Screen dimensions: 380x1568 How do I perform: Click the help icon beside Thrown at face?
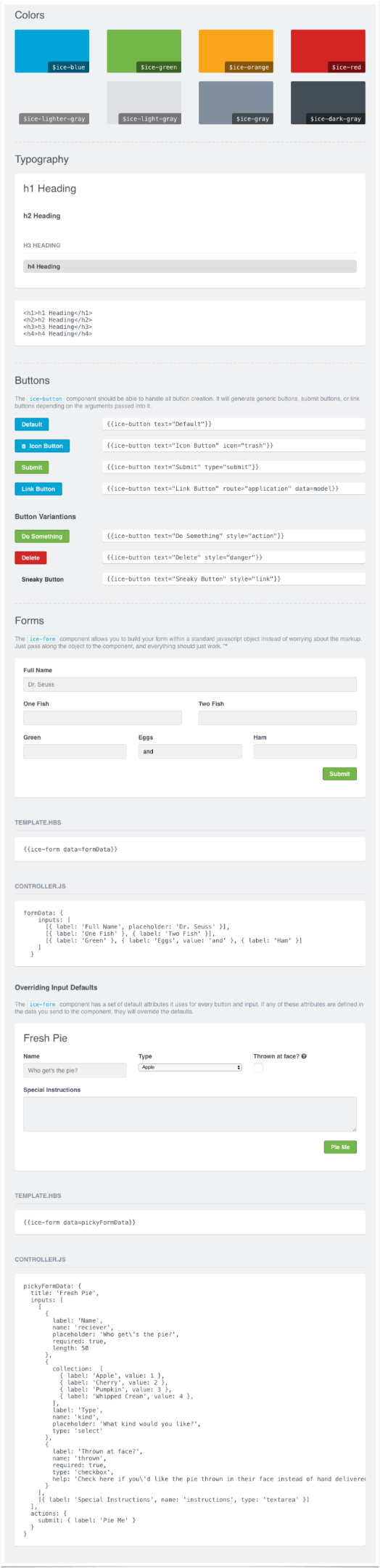304,1056
